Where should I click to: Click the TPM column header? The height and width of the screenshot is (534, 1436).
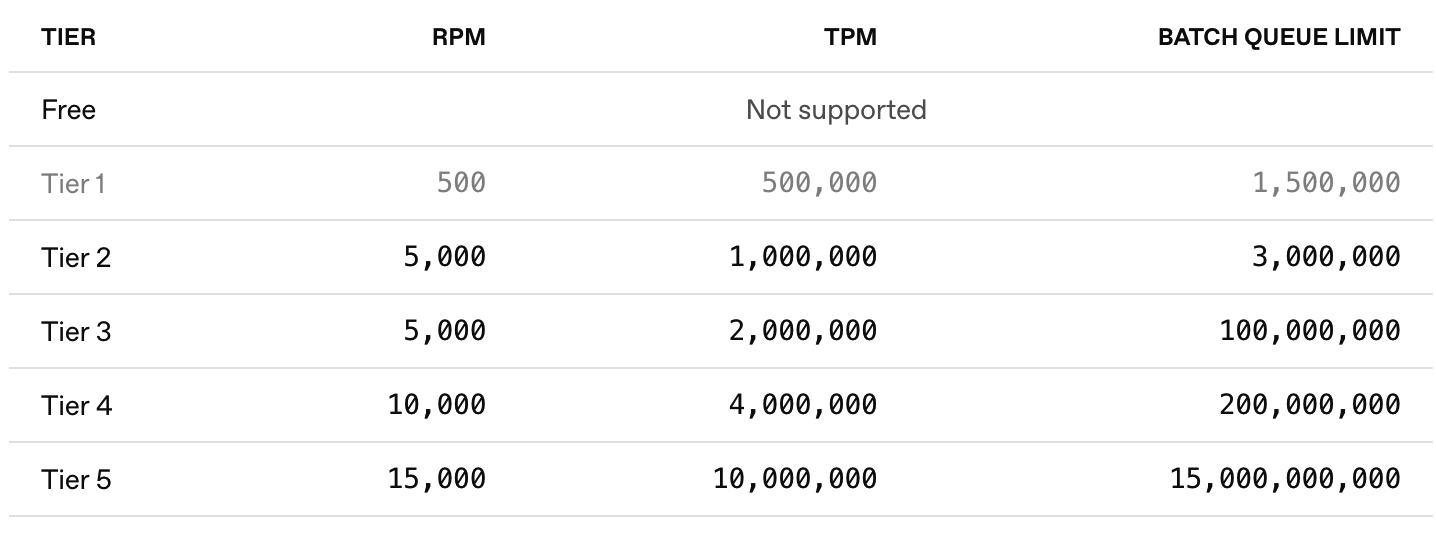(x=850, y=37)
